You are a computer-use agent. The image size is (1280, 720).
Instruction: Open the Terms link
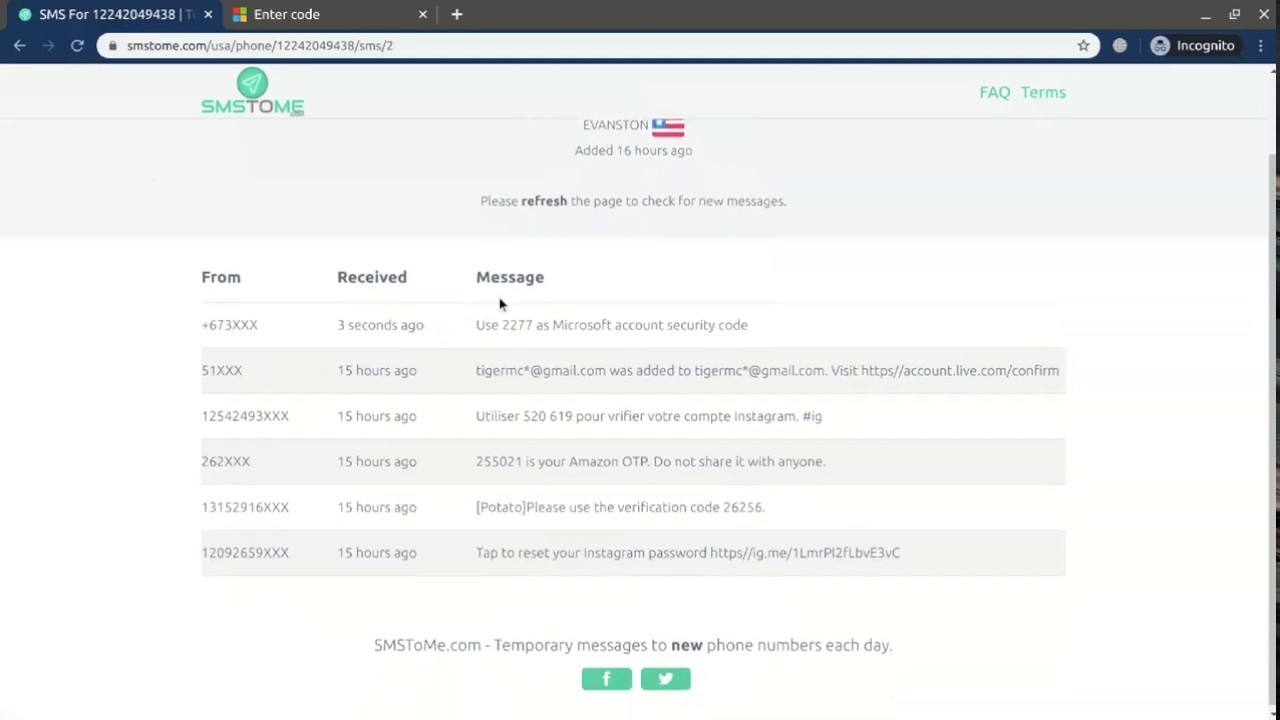pos(1043,92)
